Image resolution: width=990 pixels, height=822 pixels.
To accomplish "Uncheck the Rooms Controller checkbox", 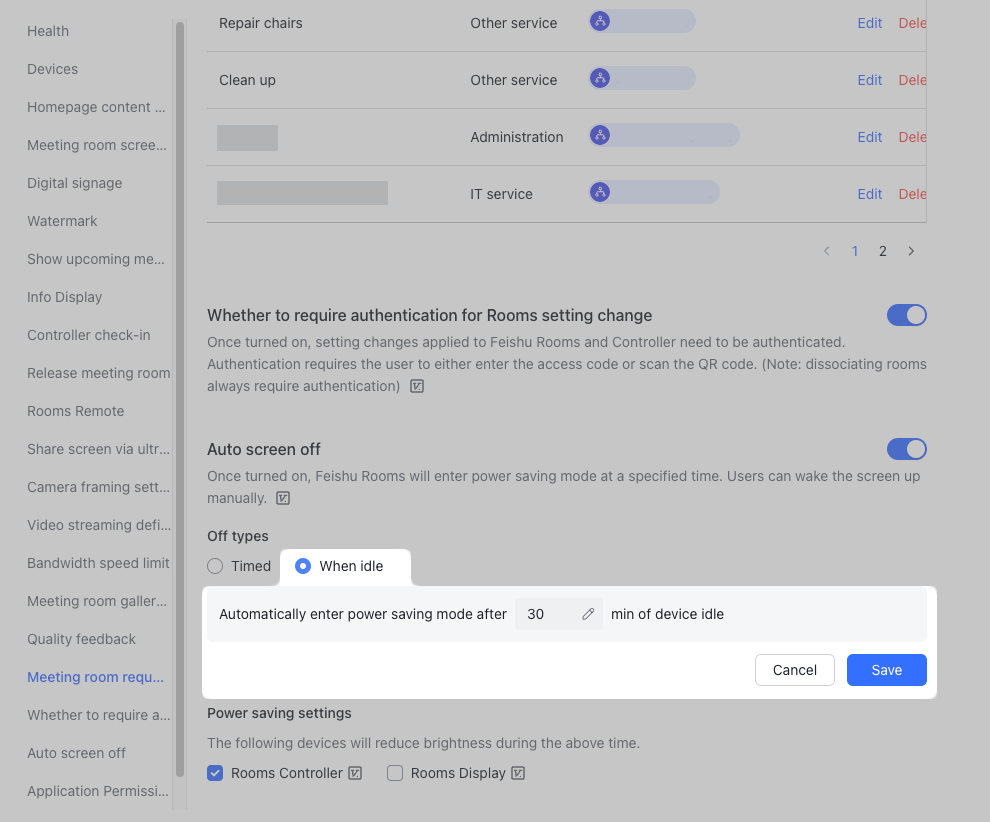I will (215, 773).
